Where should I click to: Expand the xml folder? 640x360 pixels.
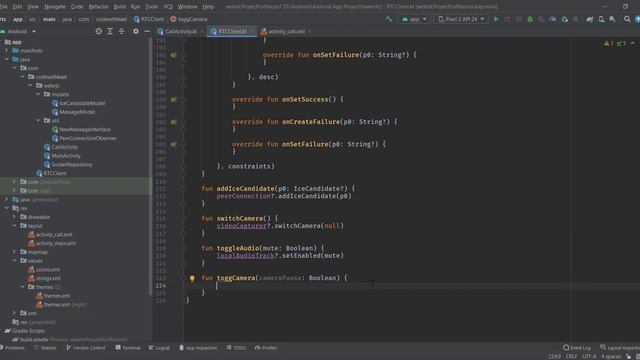[14, 313]
